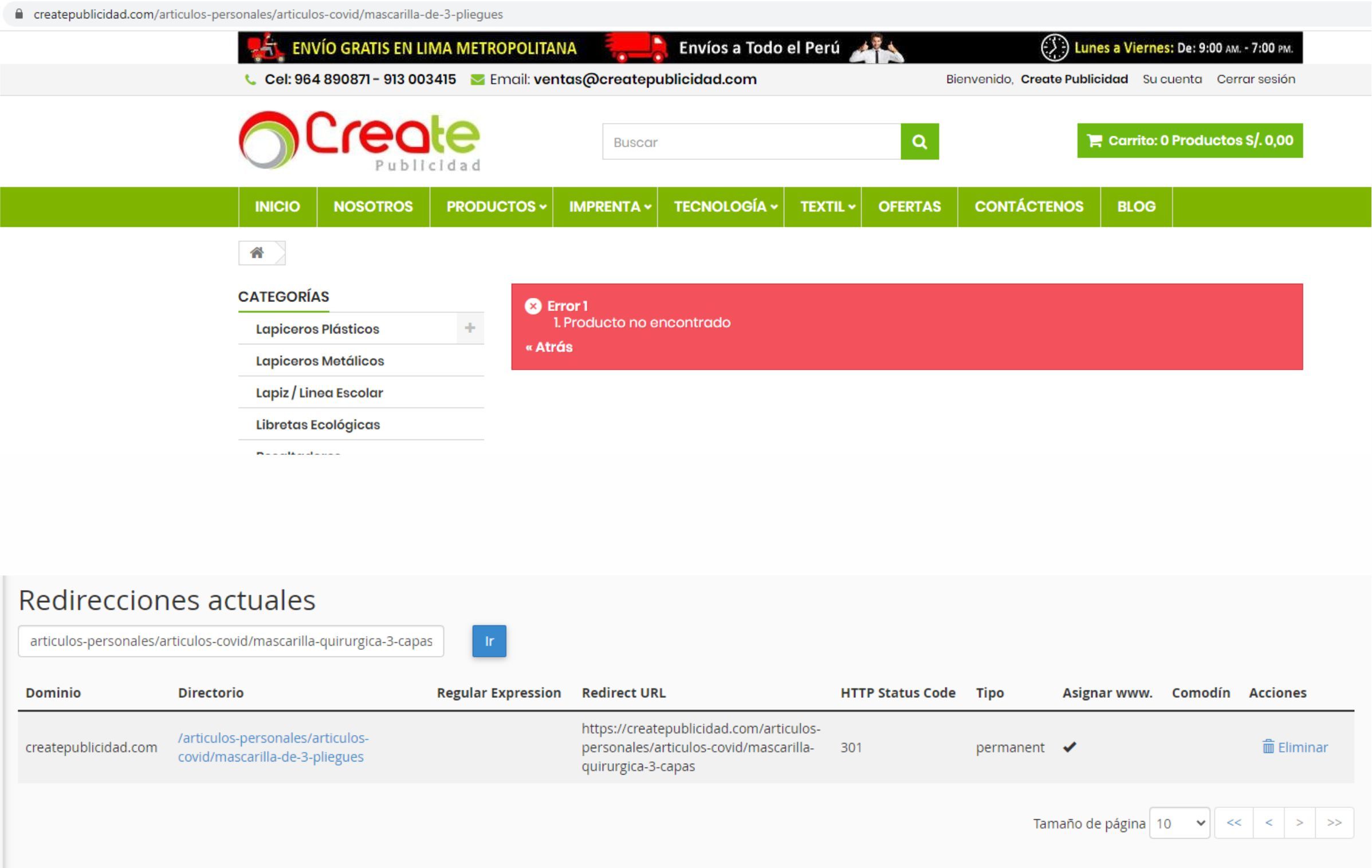Click the Asignar www checkmark
This screenshot has height=868, width=1372.
[1069, 747]
